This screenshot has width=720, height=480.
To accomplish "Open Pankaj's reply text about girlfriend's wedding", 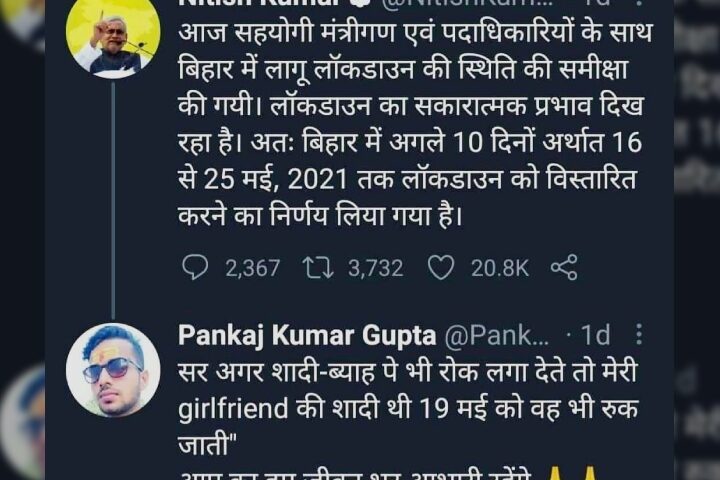I will [x=408, y=409].
